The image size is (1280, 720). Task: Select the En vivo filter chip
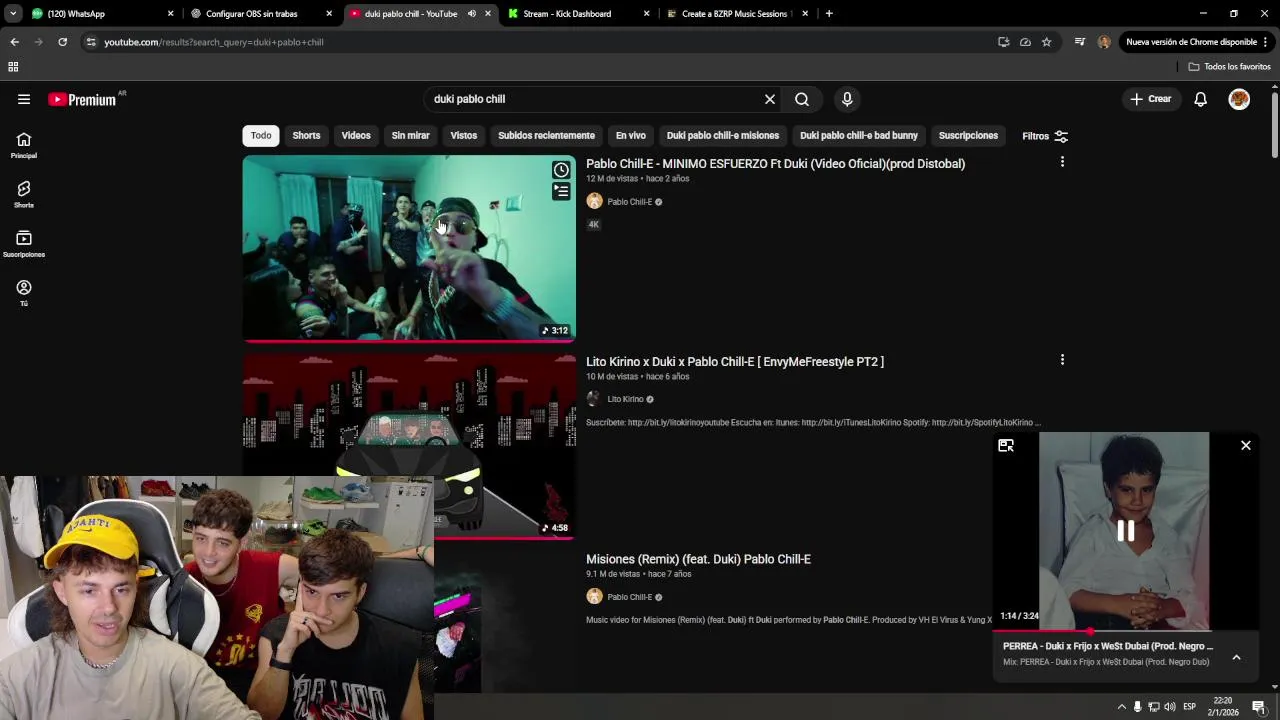pyautogui.click(x=631, y=136)
